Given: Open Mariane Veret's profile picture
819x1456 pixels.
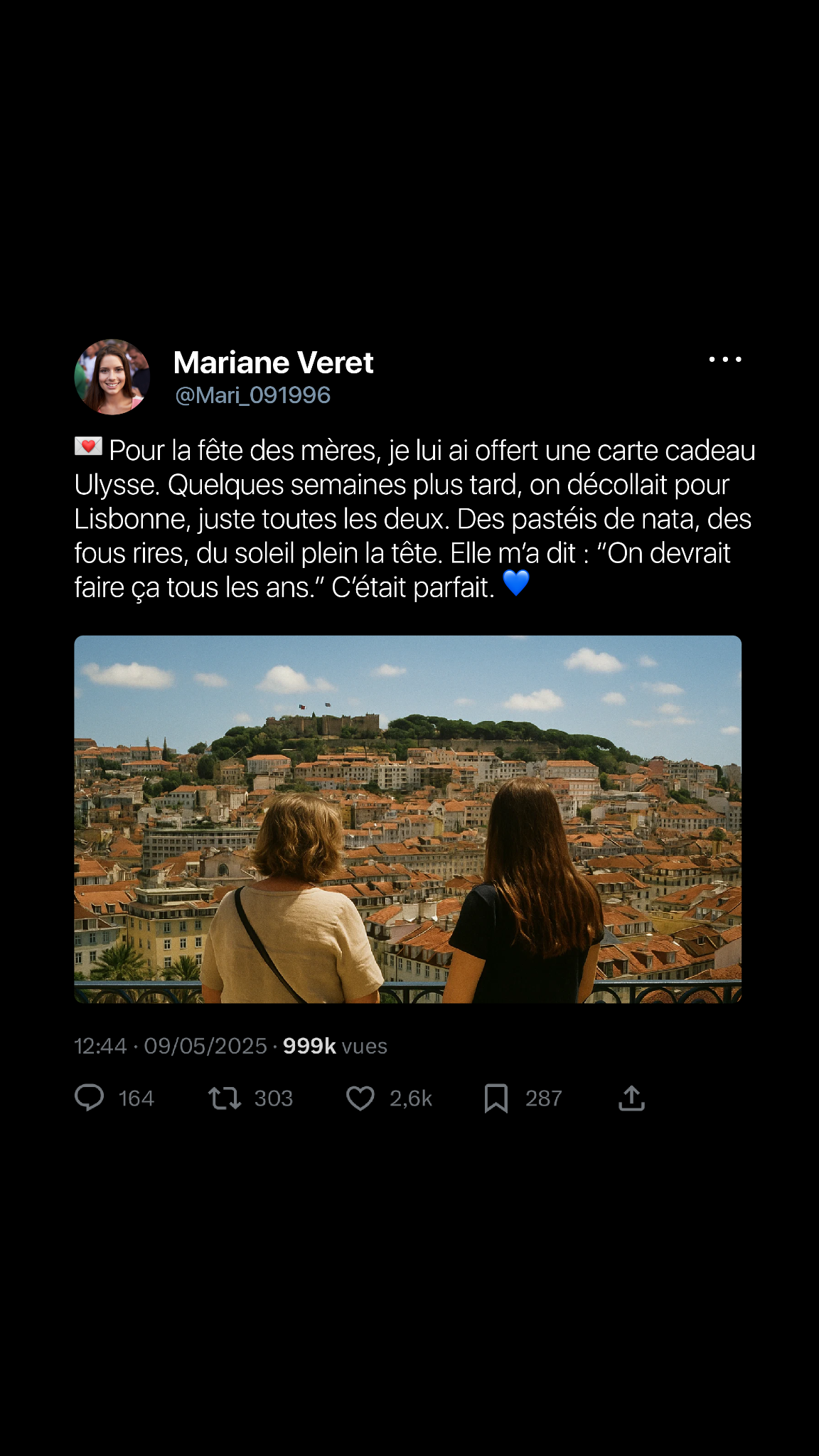Looking at the screenshot, I should [112, 377].
